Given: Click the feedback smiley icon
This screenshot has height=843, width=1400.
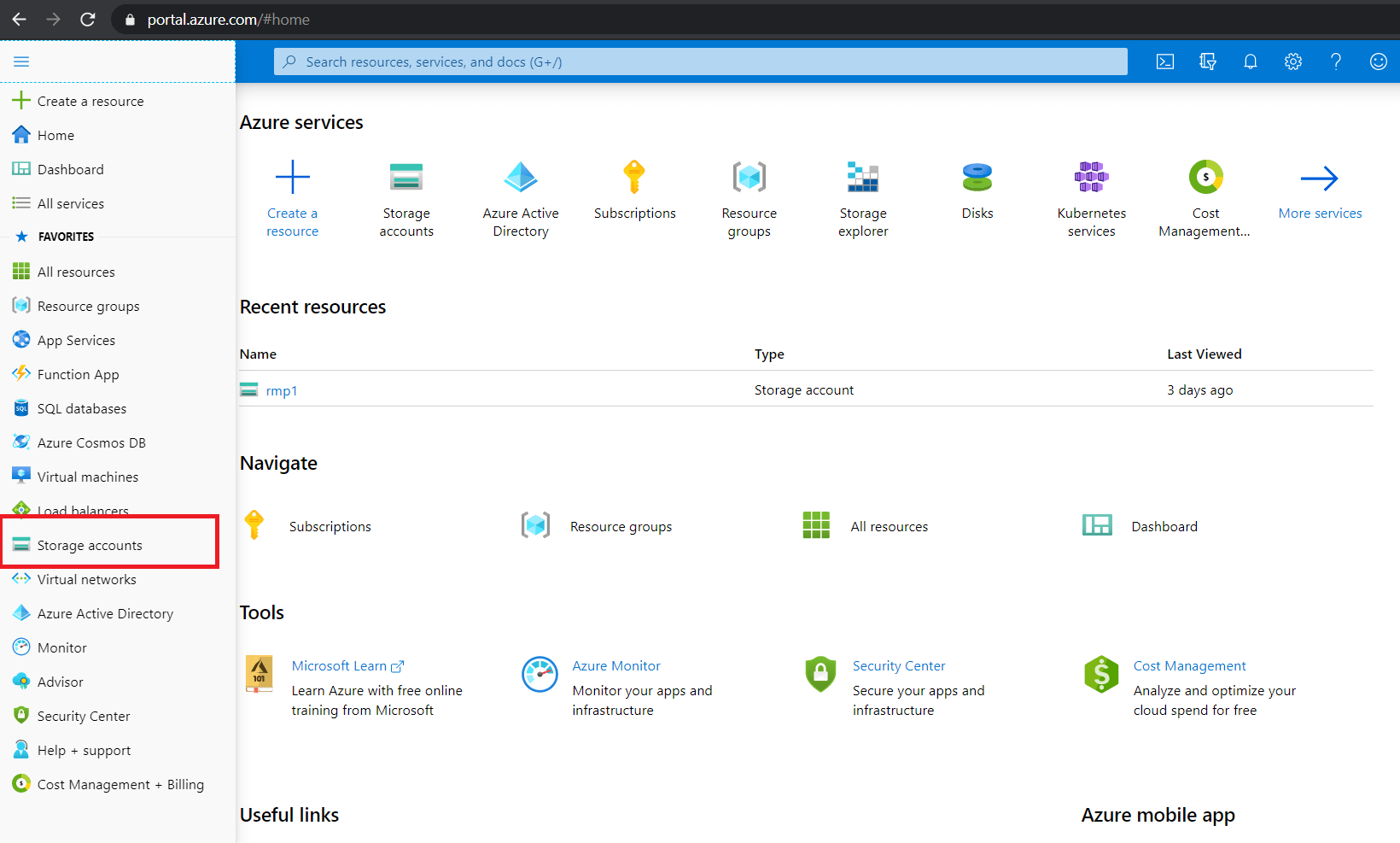Looking at the screenshot, I should click(1378, 61).
